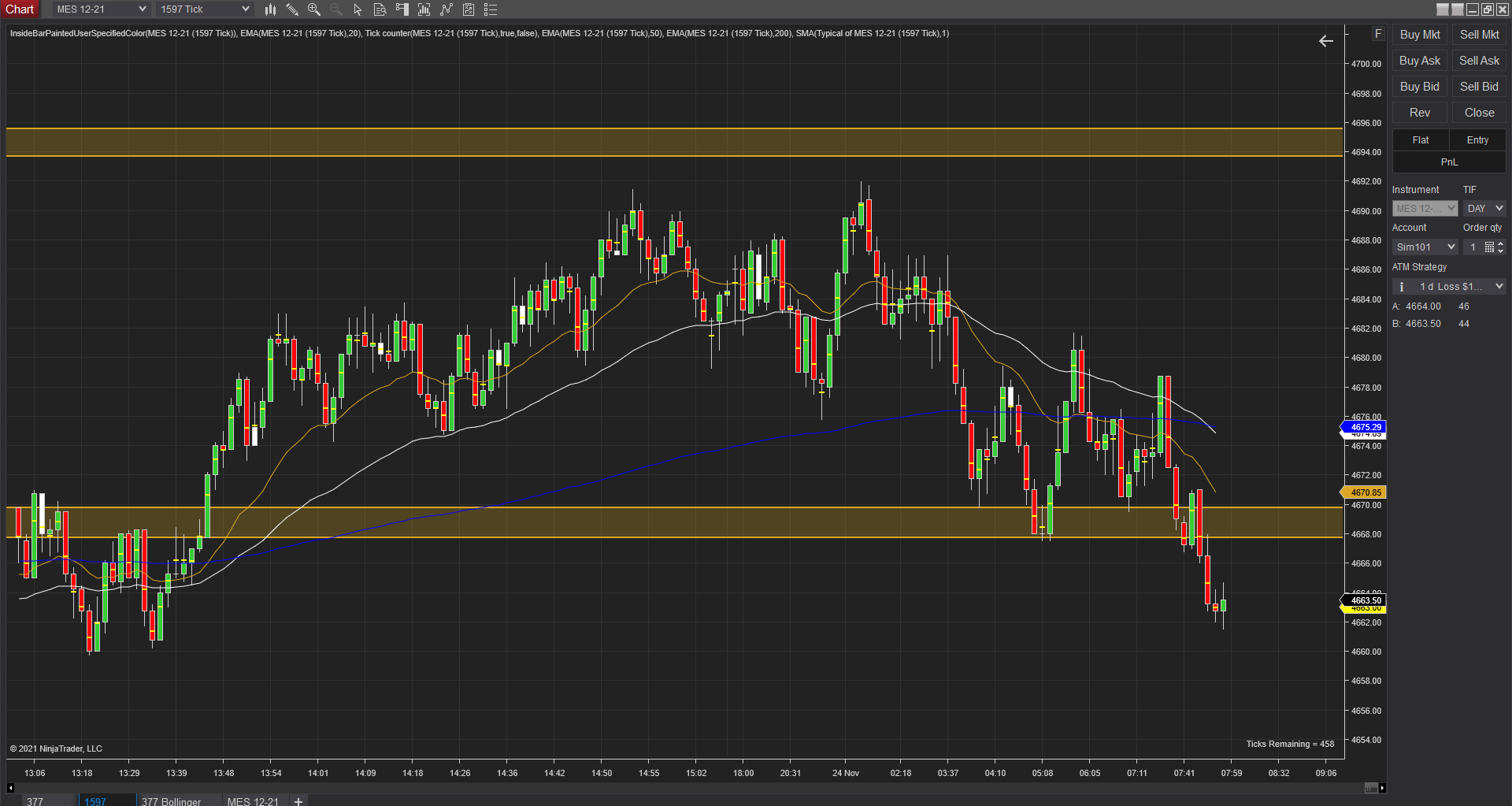Click the F fixed-scale button

pyautogui.click(x=1378, y=34)
